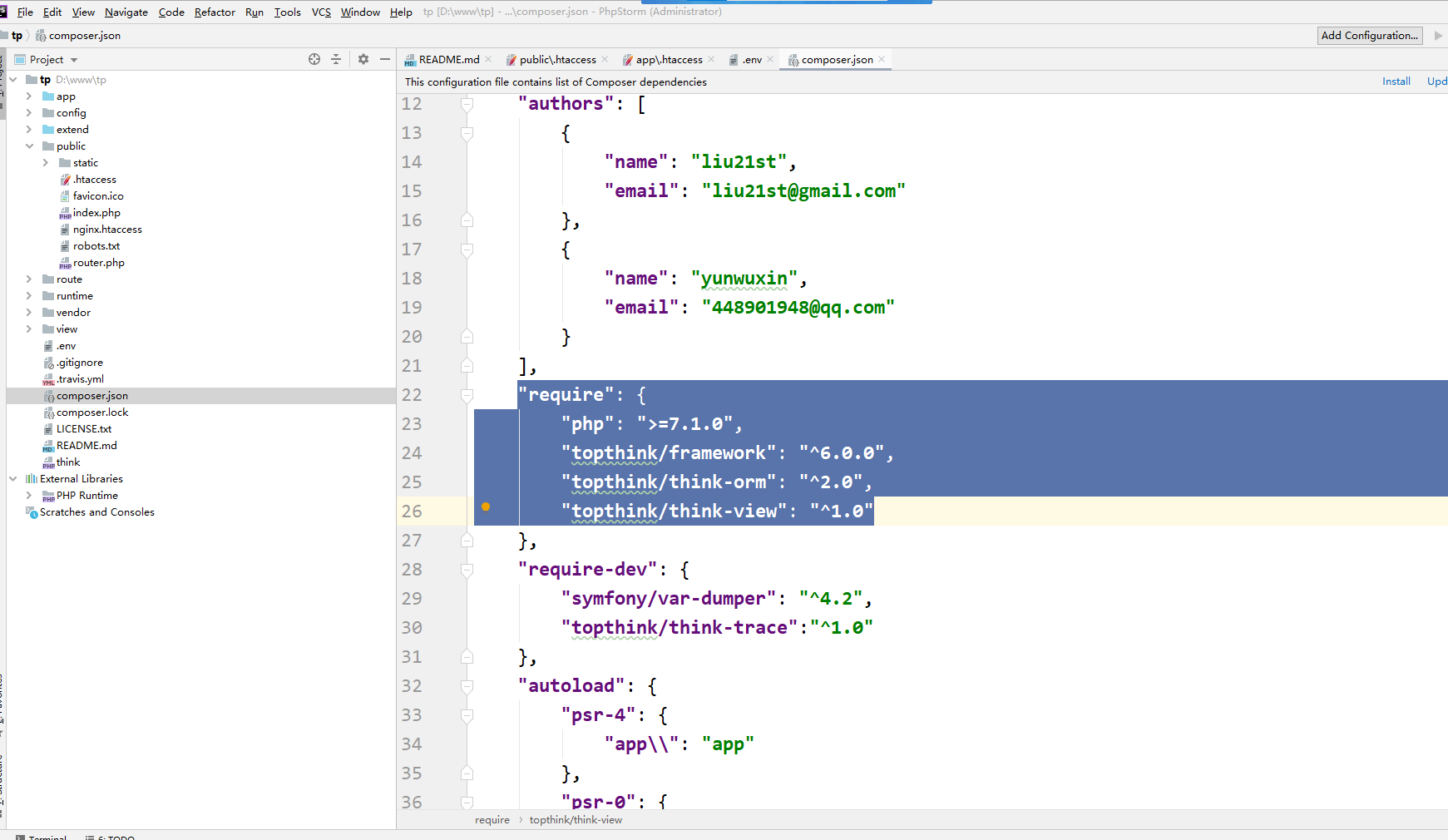This screenshot has width=1448, height=840.
Task: Expand the config folder
Action: (x=29, y=113)
